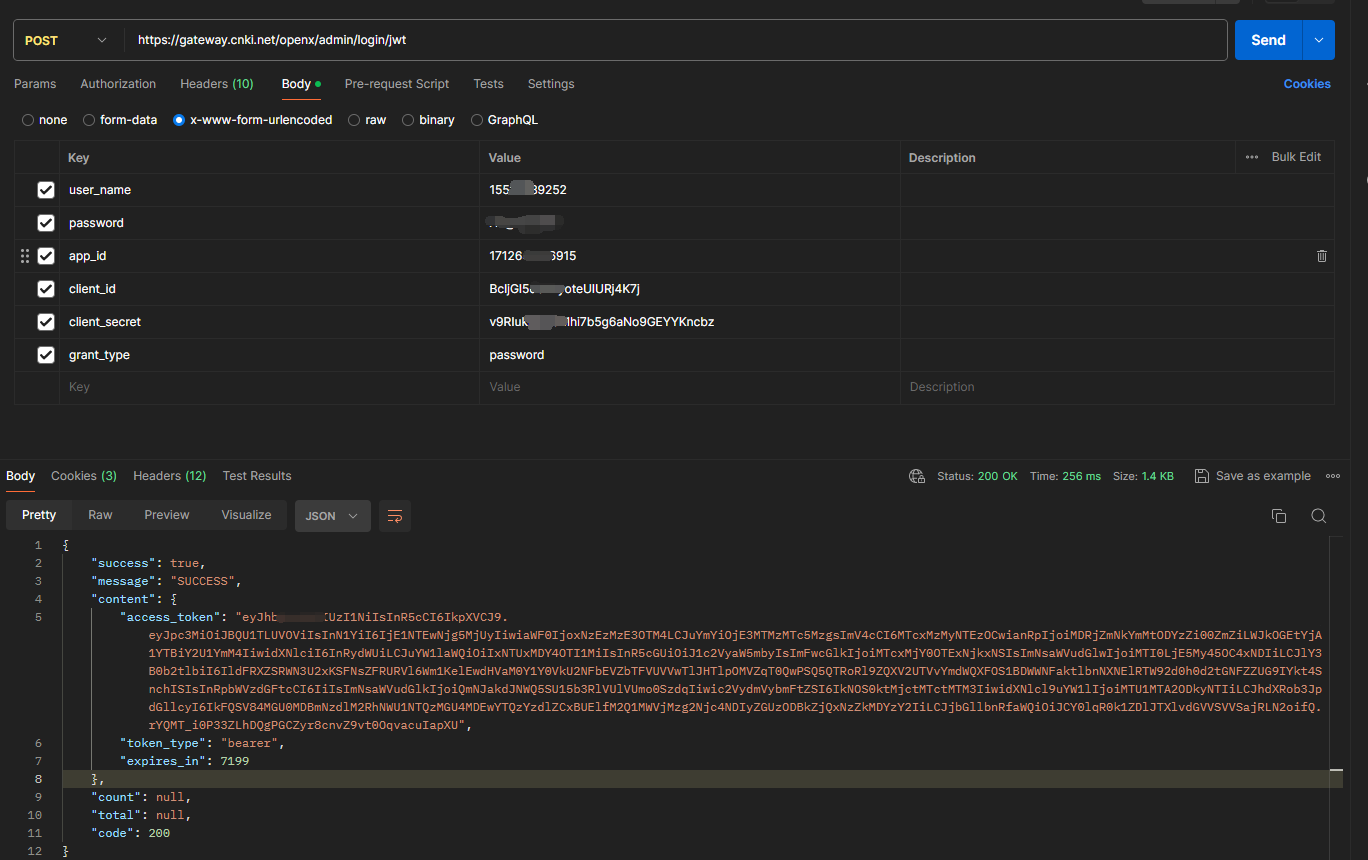Image resolution: width=1368 pixels, height=860 pixels.
Task: Click the Status 200 OK indicator
Action: tap(977, 476)
